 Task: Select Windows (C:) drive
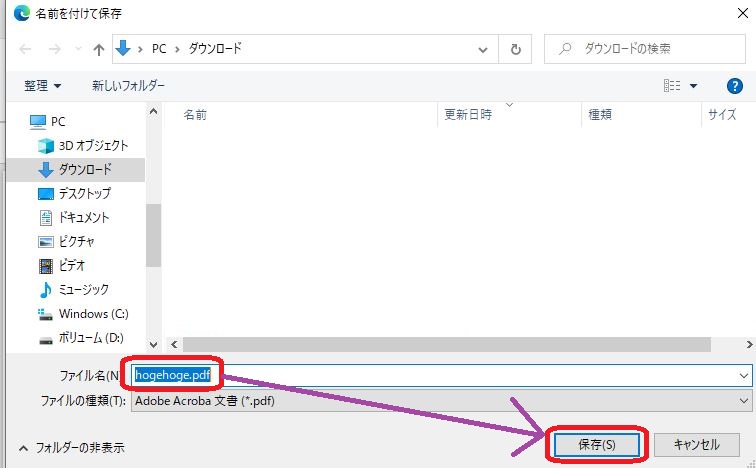pos(92,313)
